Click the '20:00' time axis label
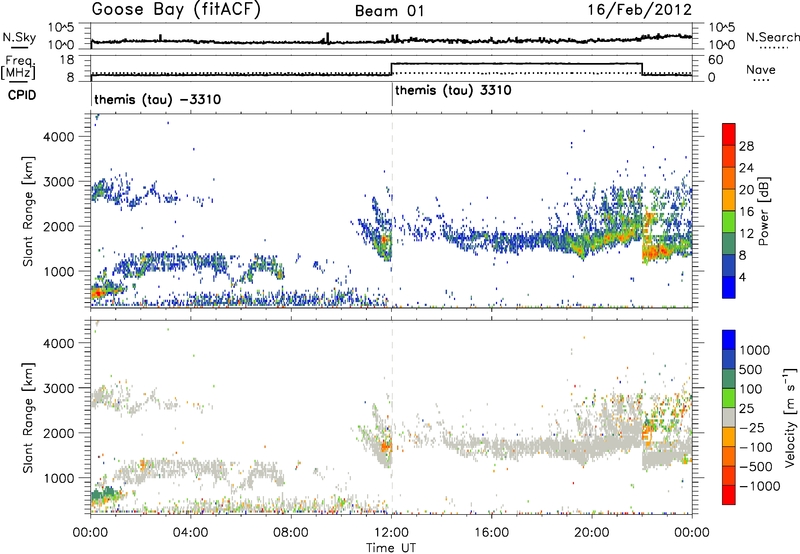The width and height of the screenshot is (800, 554). click(592, 533)
